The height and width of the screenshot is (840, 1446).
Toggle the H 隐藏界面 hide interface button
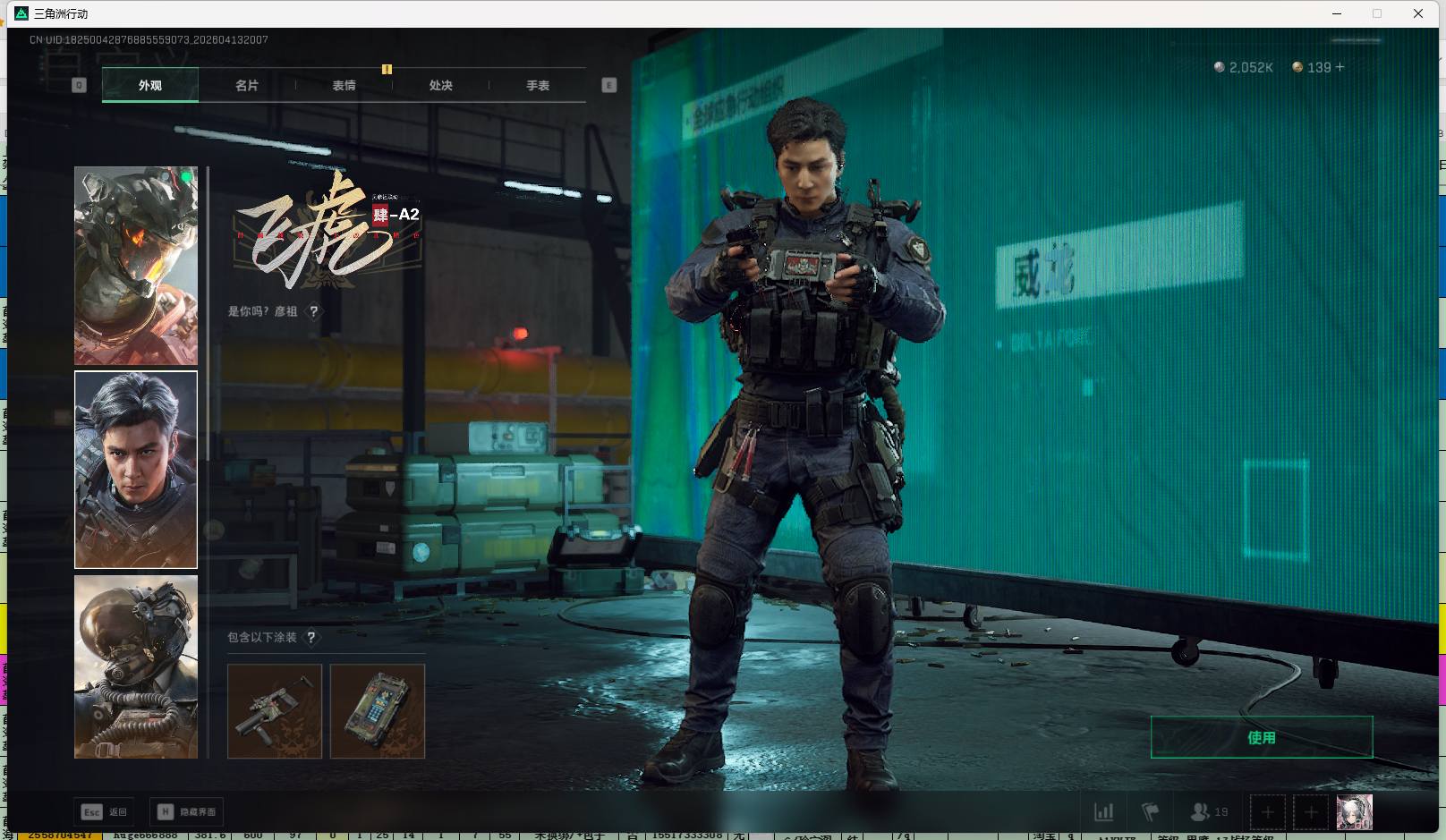[187, 812]
